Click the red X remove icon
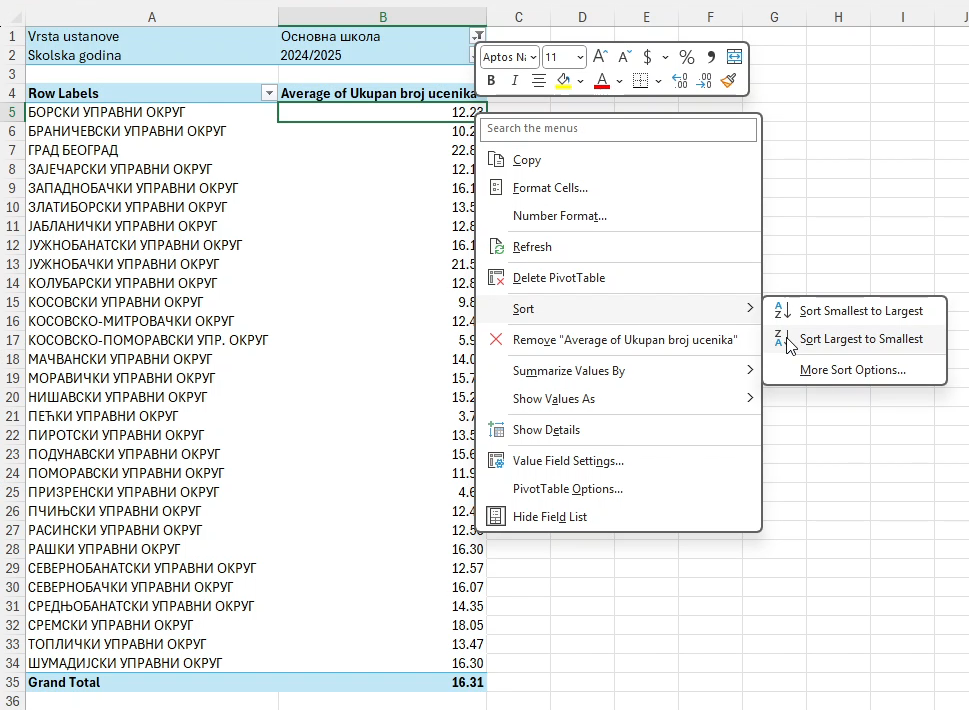Viewport: 969px width, 710px height. pyautogui.click(x=496, y=339)
